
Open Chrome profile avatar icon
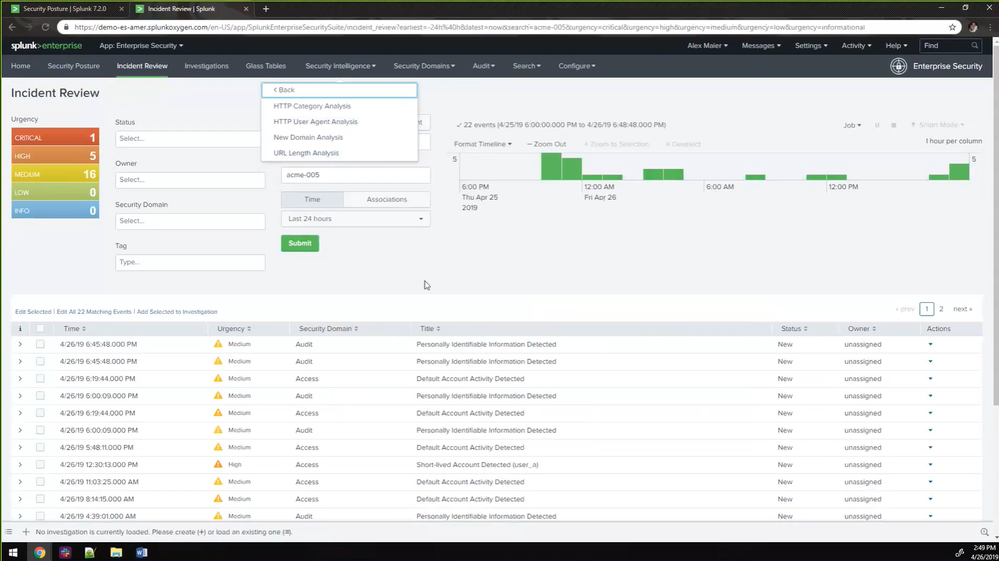tap(973, 27)
